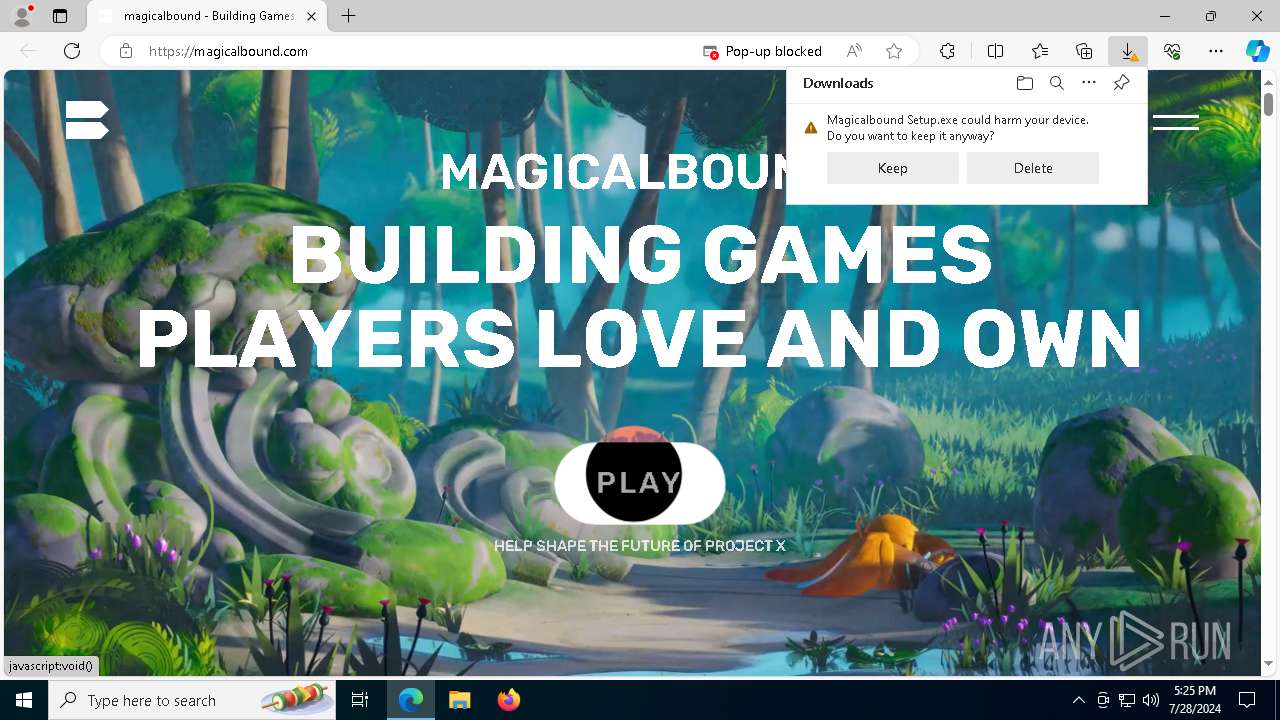Search downloads with magnifier icon

[x=1056, y=83]
